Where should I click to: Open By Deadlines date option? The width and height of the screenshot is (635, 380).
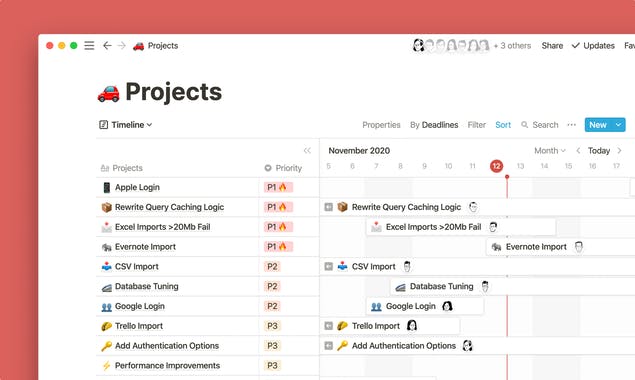coord(434,125)
